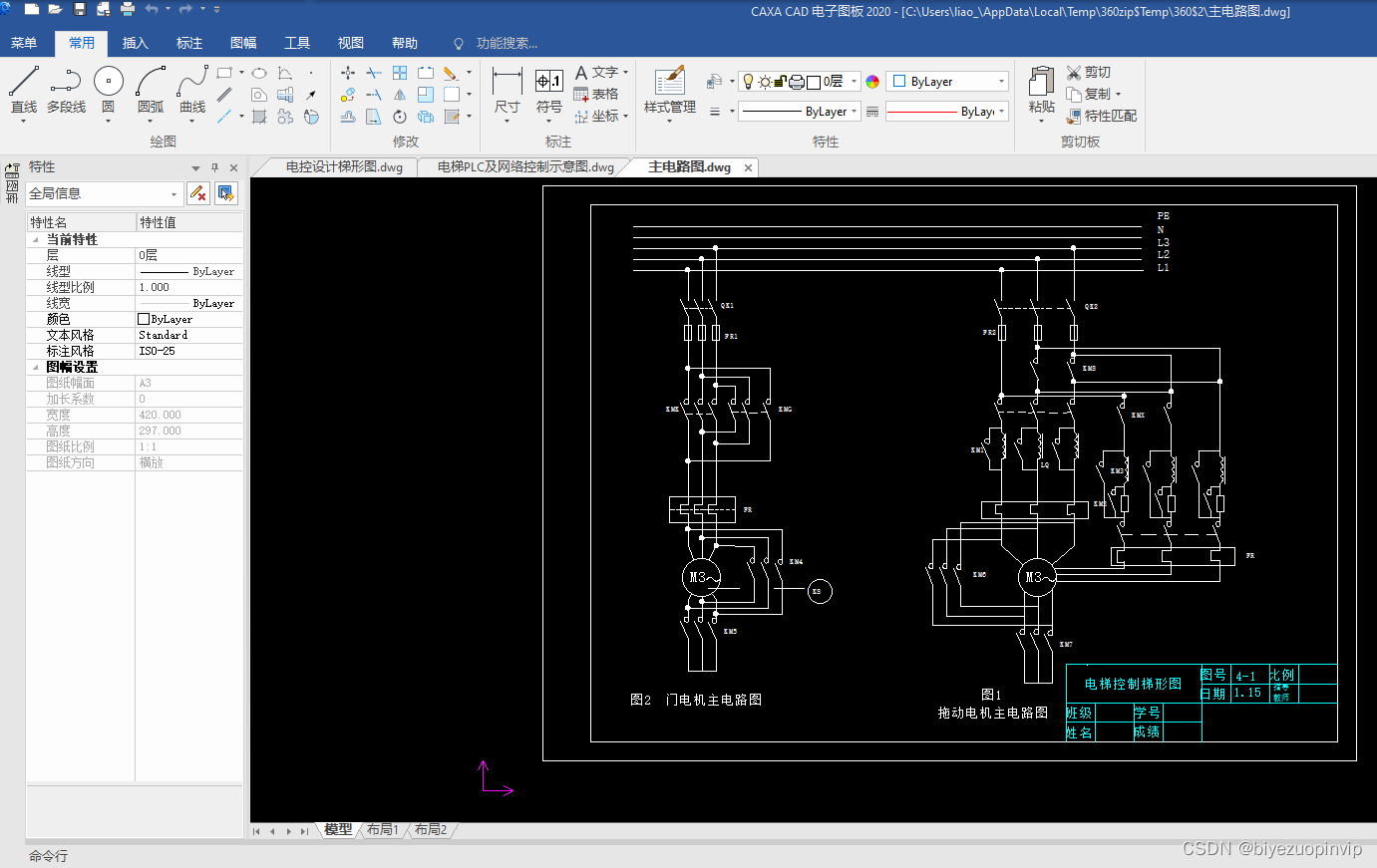This screenshot has width=1377, height=868.
Task: Click the 剪切 cut button
Action: 1088,72
